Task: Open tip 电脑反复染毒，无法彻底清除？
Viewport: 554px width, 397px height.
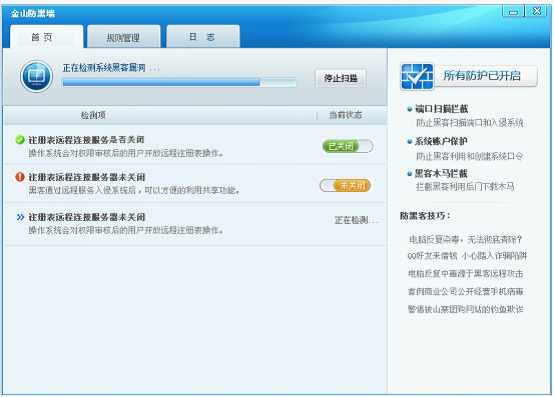Action: (x=466, y=240)
